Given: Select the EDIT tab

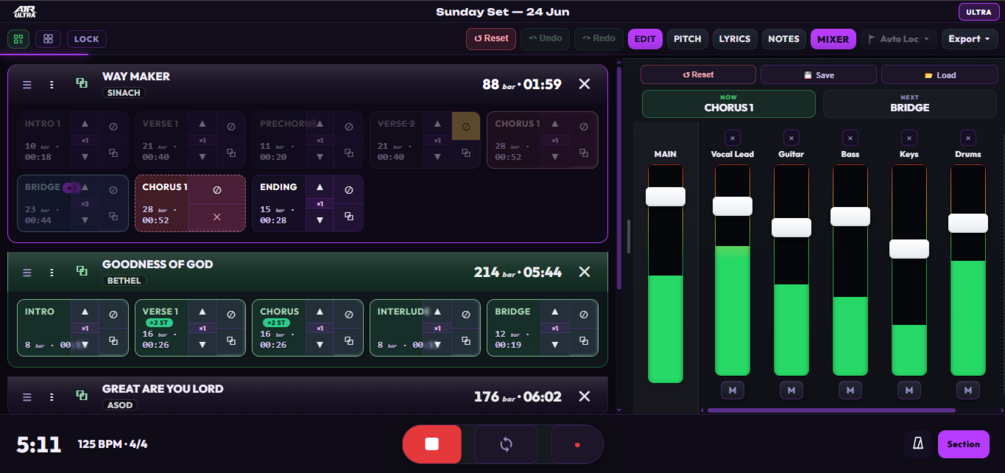Looking at the screenshot, I should click(x=645, y=39).
